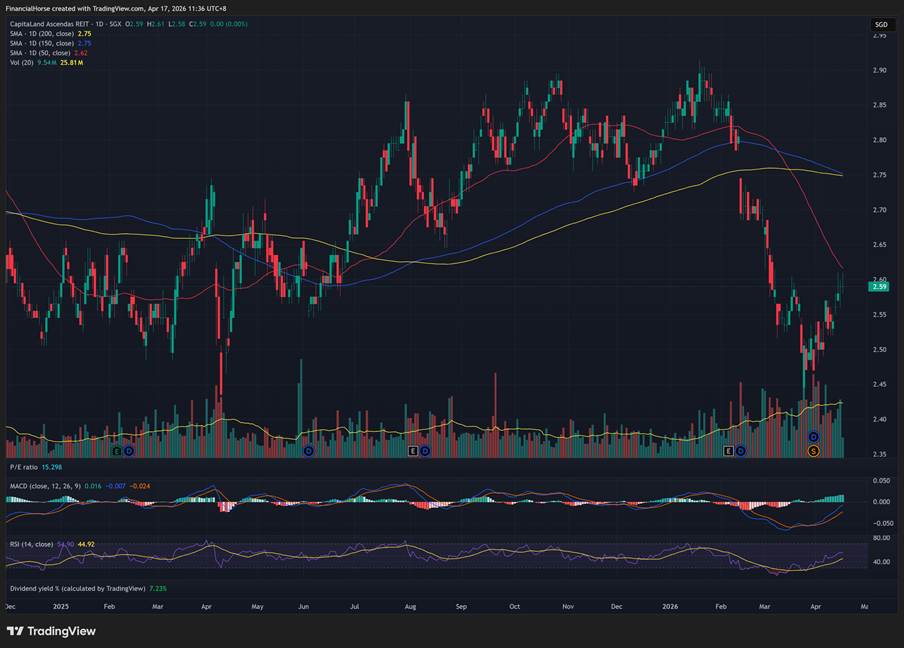Open the SGD currency selector

pyautogui.click(x=880, y=24)
